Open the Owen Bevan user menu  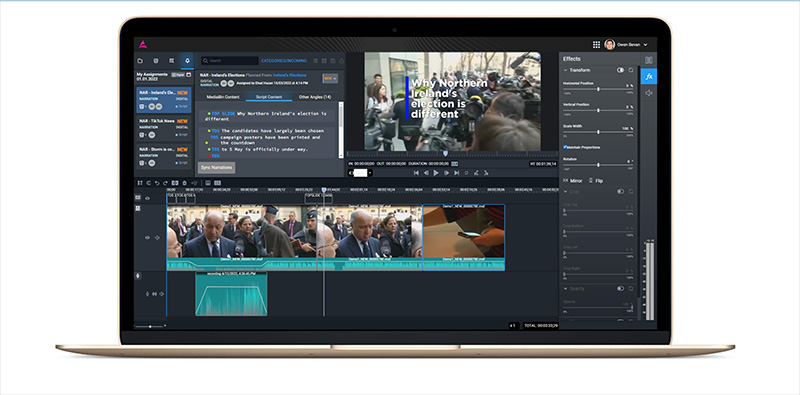(626, 44)
